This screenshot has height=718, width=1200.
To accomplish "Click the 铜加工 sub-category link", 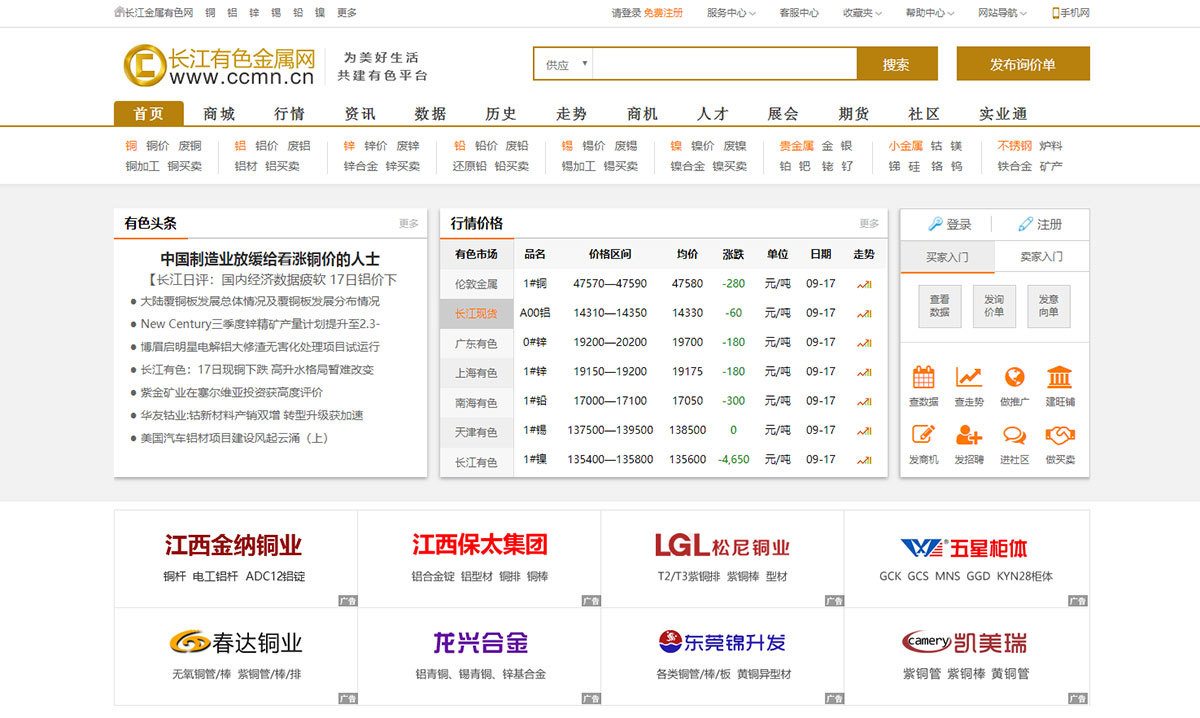I will pyautogui.click(x=142, y=166).
